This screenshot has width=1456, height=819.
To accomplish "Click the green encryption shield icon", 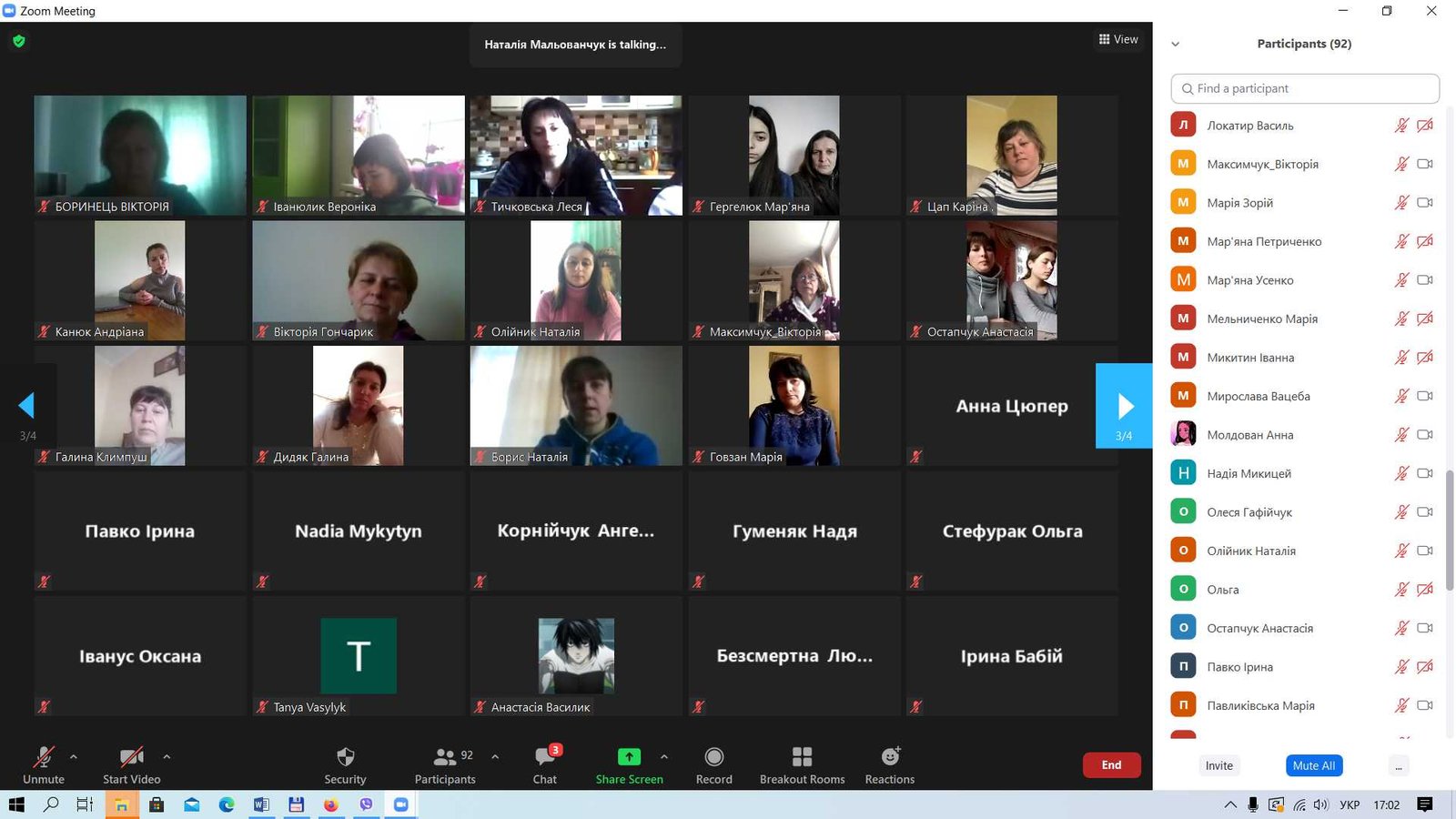I will (19, 41).
